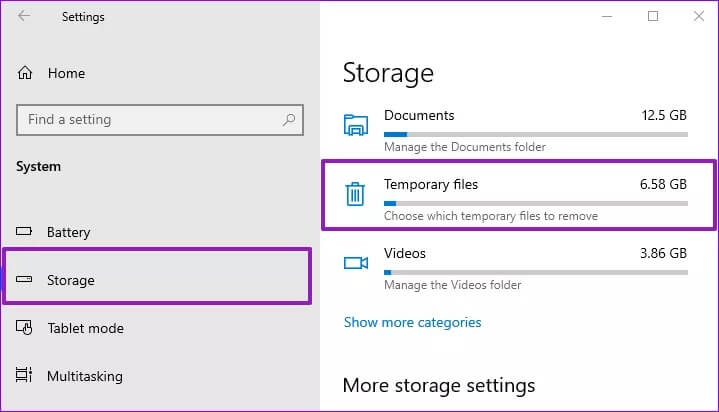Click the Videos camera icon
The width and height of the screenshot is (719, 412).
click(x=356, y=263)
